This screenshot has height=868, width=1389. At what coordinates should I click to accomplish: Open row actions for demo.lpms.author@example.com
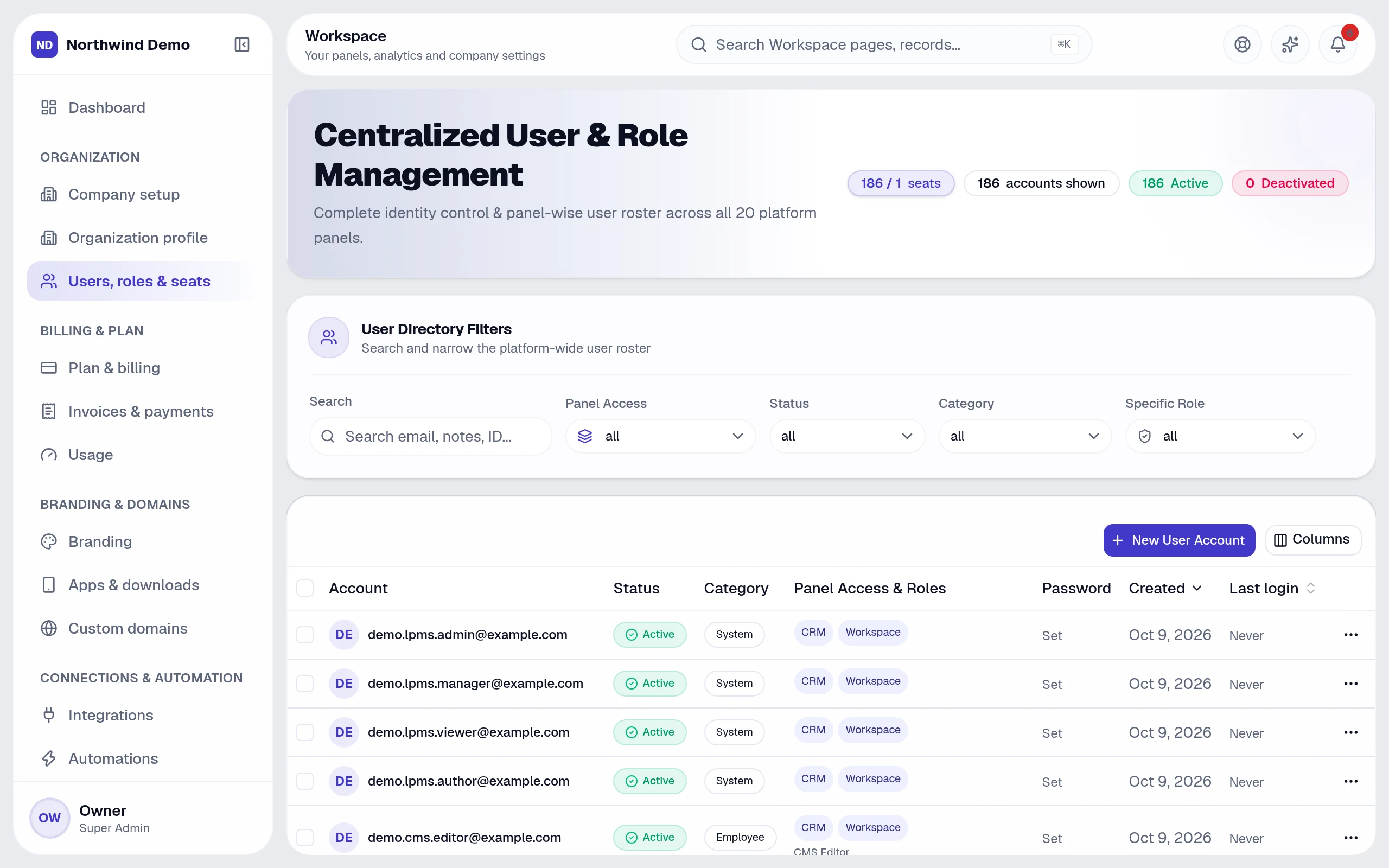point(1350,781)
